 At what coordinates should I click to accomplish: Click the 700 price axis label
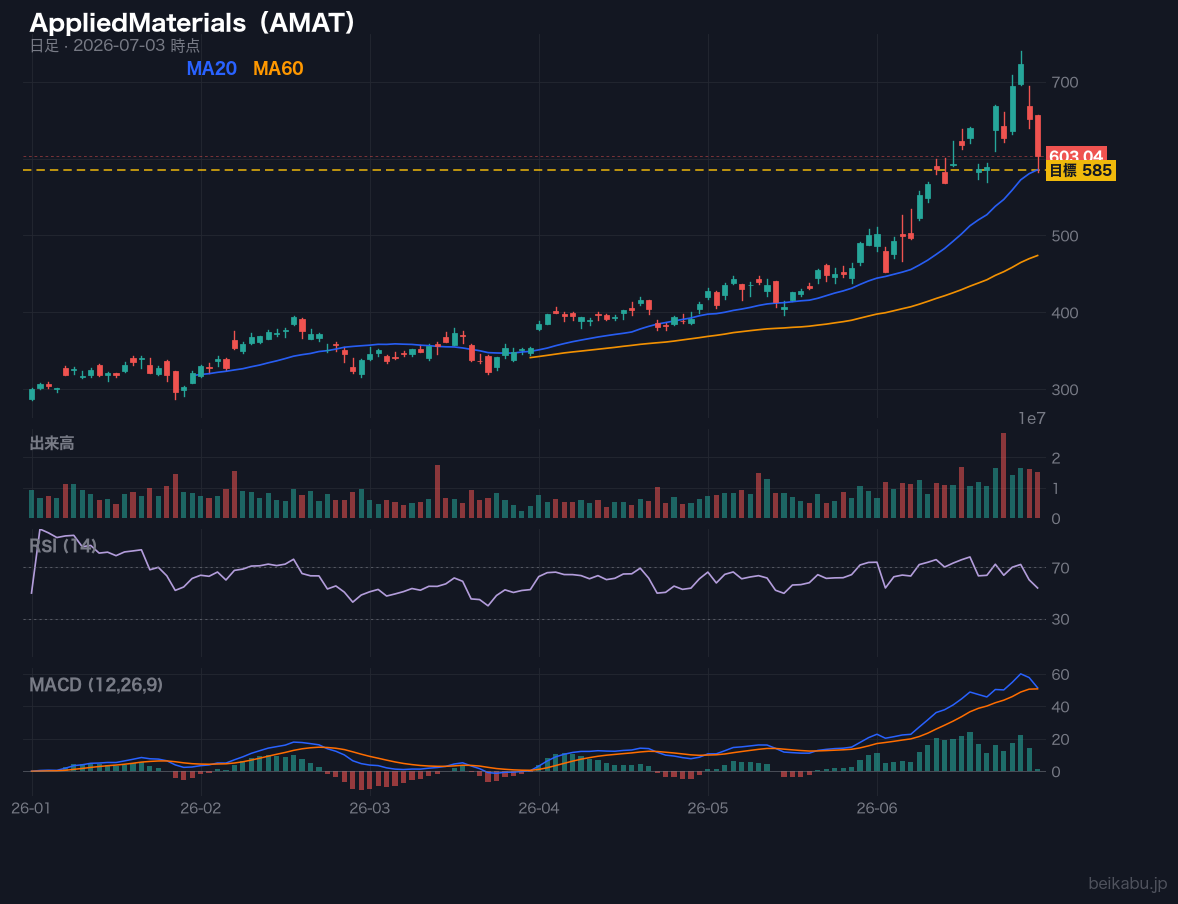(x=1065, y=82)
